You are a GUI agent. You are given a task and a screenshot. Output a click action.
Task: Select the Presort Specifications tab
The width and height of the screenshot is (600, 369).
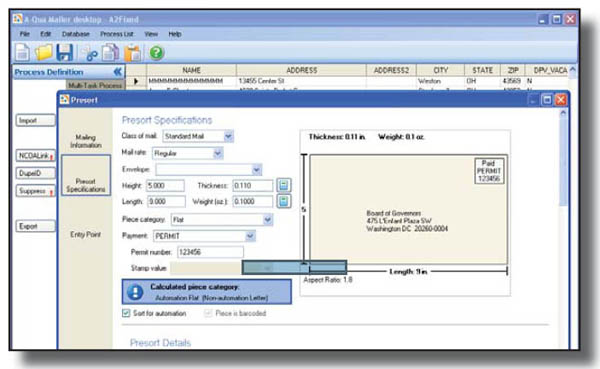click(x=86, y=175)
